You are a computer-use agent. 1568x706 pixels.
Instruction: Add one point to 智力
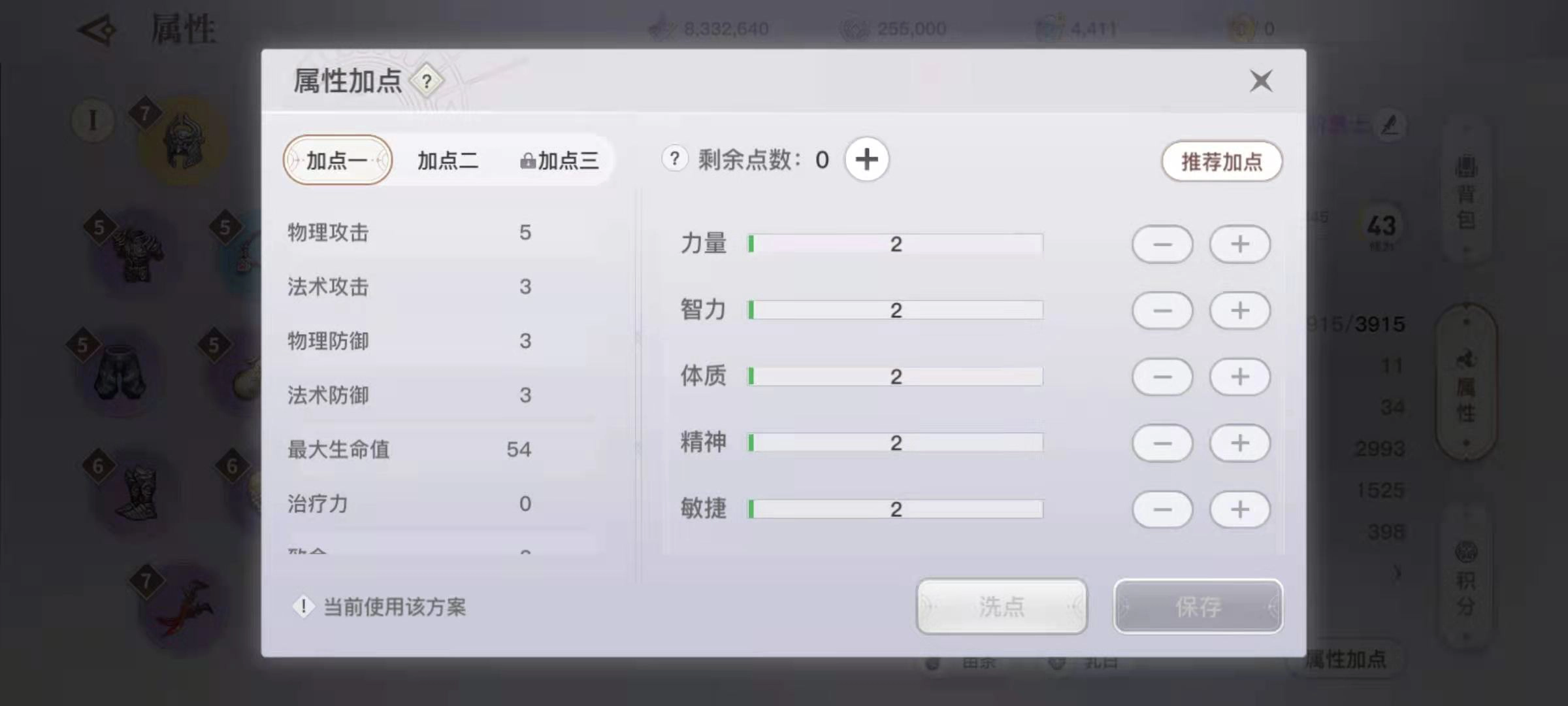click(x=1239, y=311)
